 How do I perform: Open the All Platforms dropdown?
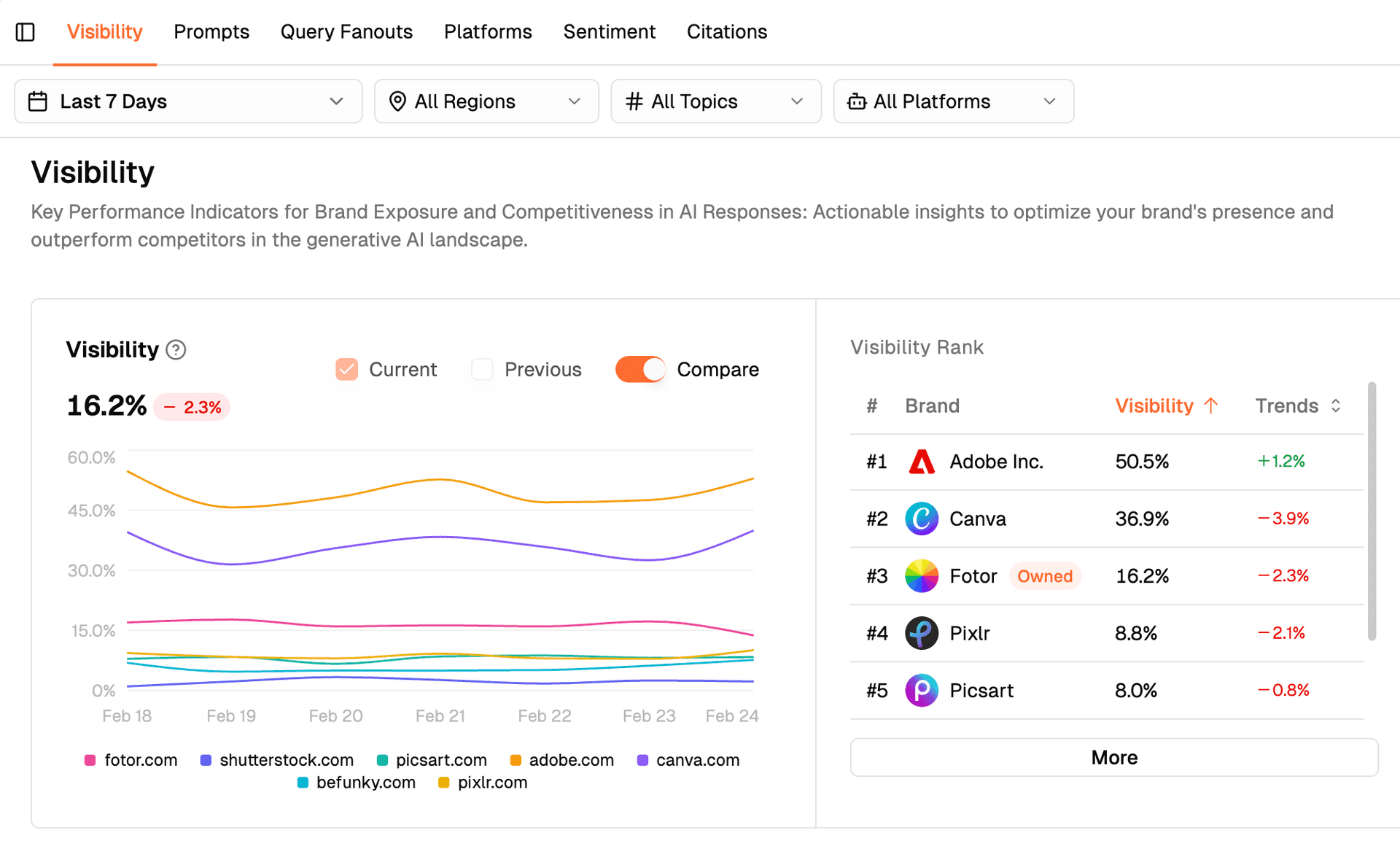click(x=954, y=101)
